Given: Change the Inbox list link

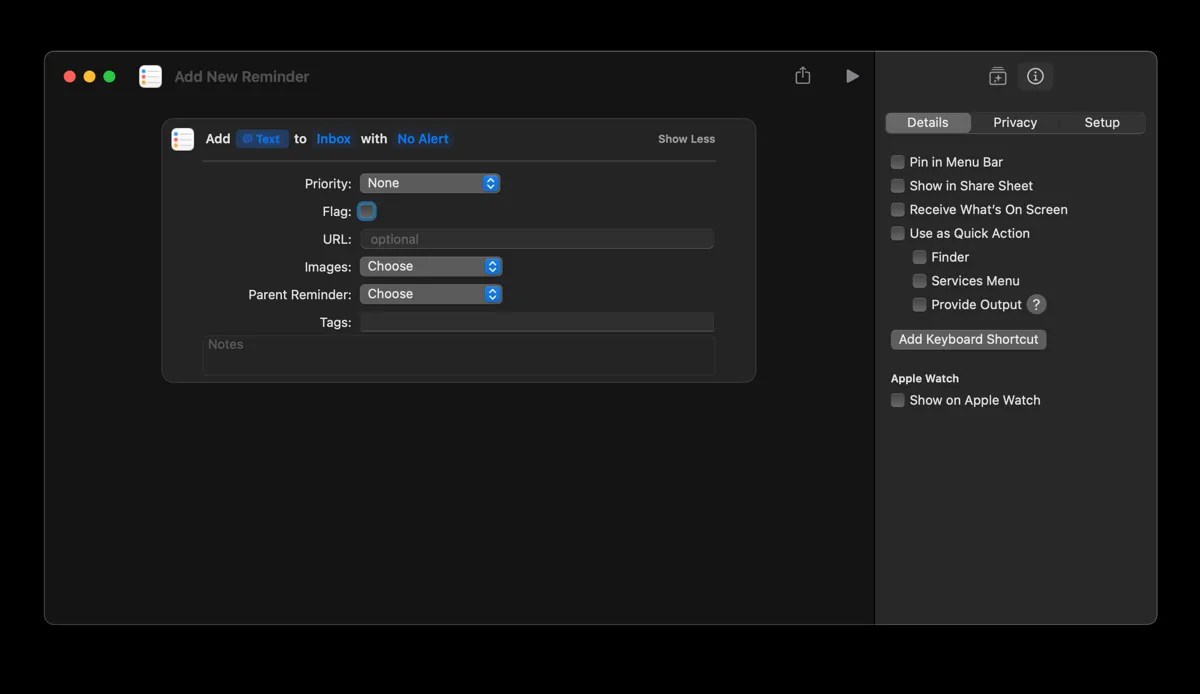Looking at the screenshot, I should pyautogui.click(x=333, y=138).
